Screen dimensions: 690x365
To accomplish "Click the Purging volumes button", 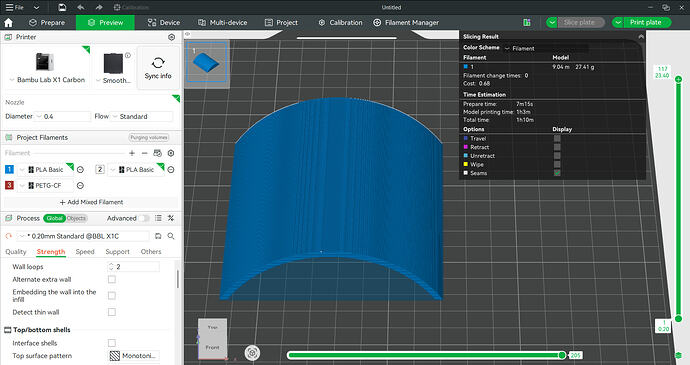I will (x=149, y=137).
